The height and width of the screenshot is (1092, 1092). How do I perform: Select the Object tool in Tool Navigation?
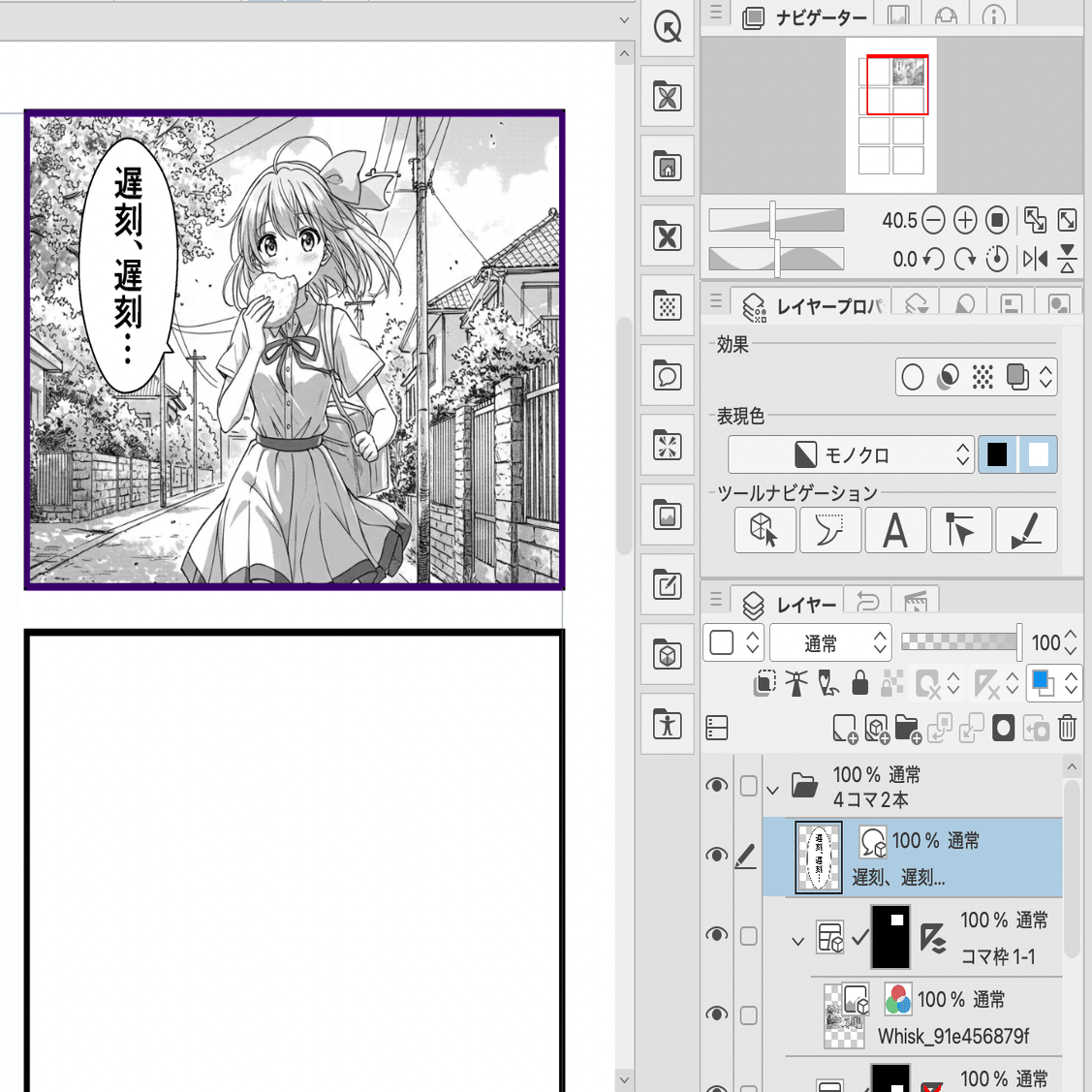coord(764,530)
